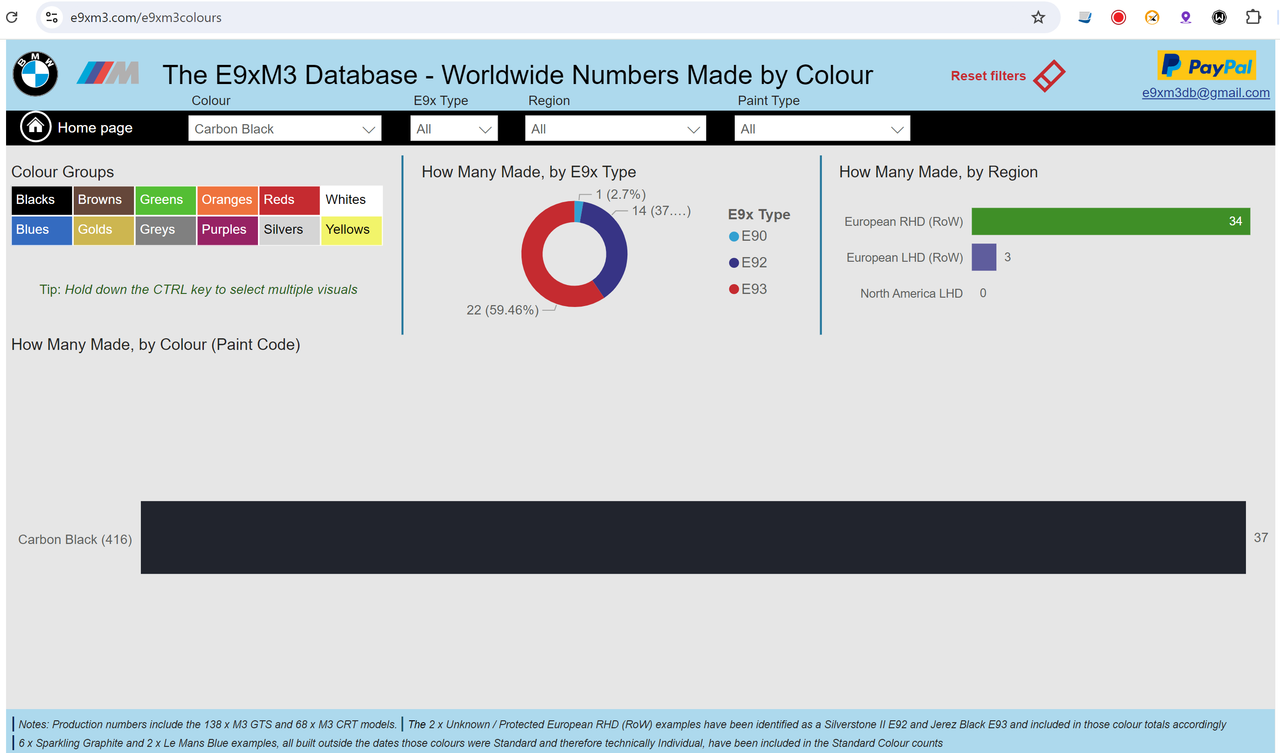1280x753 pixels.
Task: Bookmark page with the star icon
Action: pos(1038,17)
